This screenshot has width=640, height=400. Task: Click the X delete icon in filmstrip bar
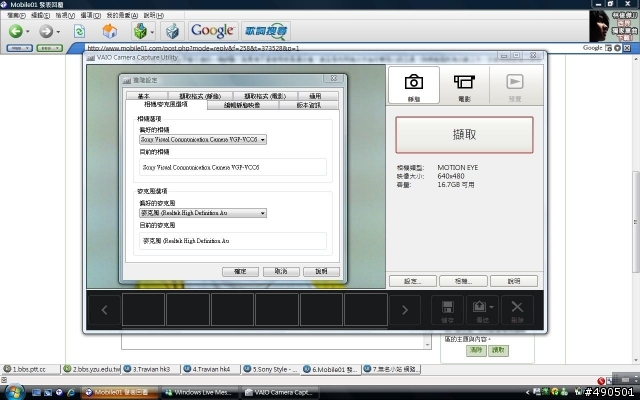[x=517, y=310]
